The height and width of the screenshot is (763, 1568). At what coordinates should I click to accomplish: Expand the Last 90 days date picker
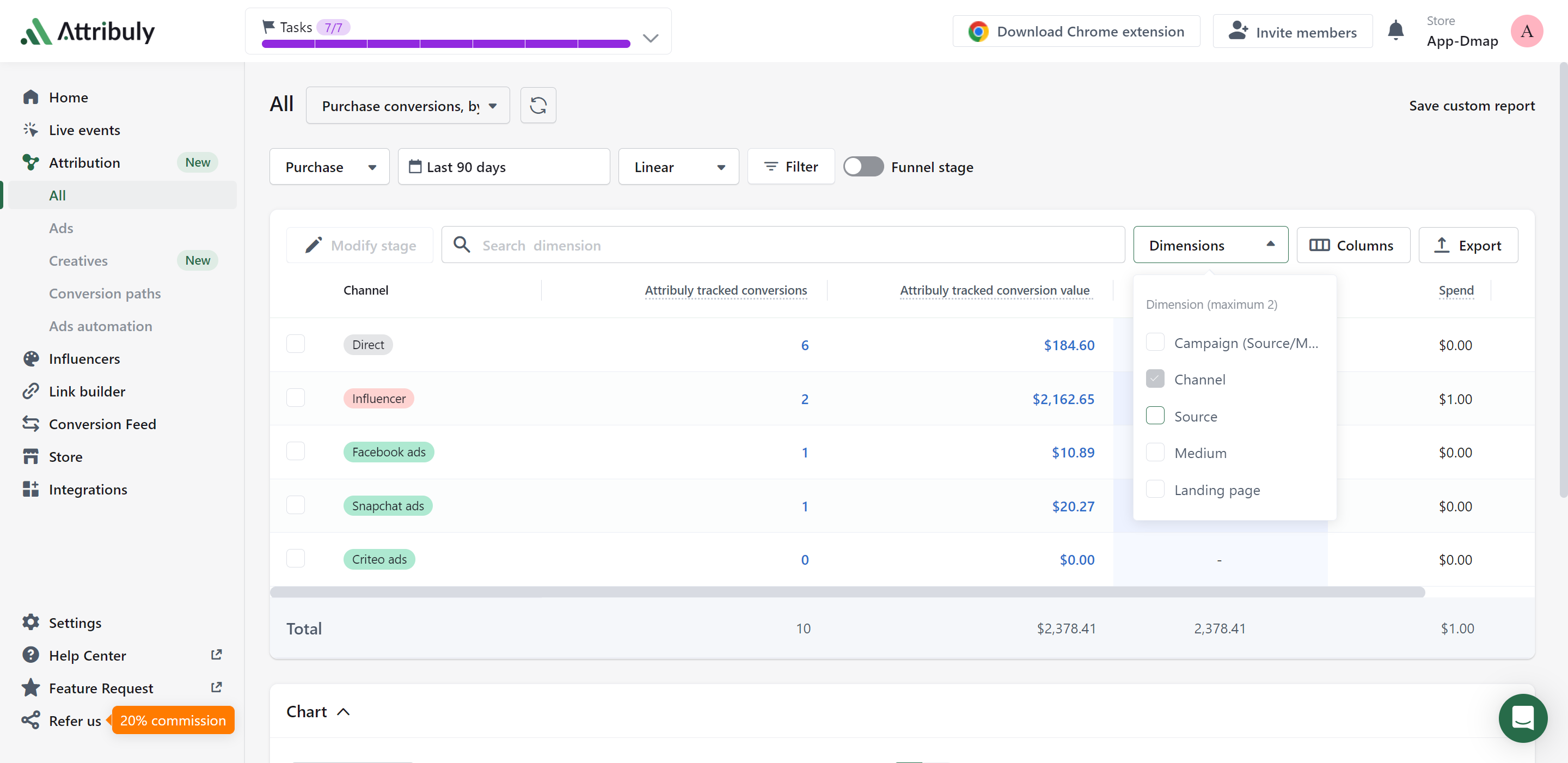[504, 166]
